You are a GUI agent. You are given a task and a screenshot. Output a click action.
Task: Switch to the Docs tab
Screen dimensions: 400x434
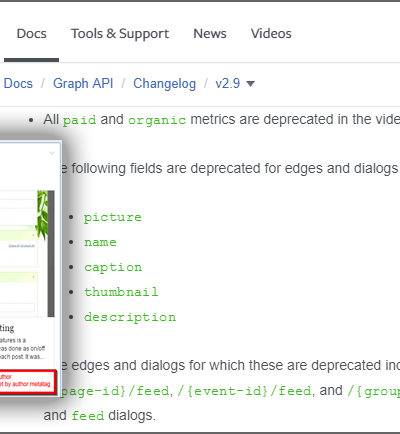point(32,34)
